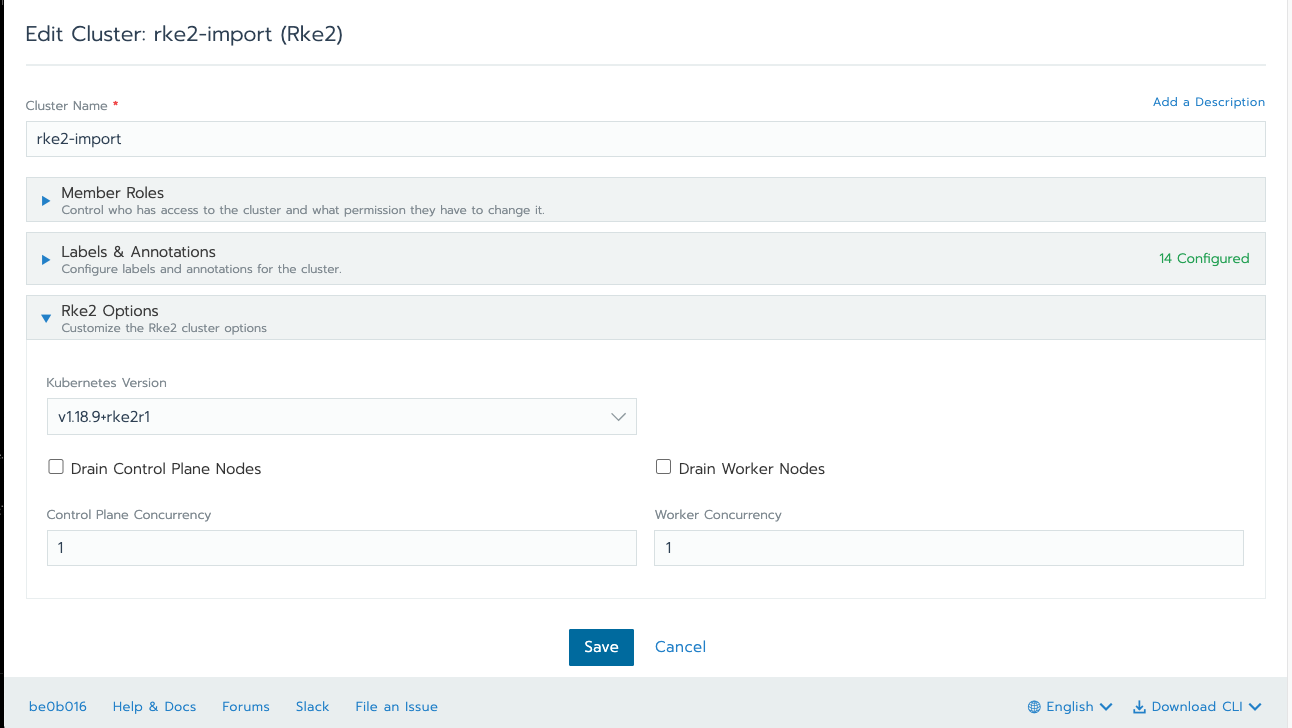Click the Download CLI download icon
The width and height of the screenshot is (1292, 728).
click(x=1138, y=706)
